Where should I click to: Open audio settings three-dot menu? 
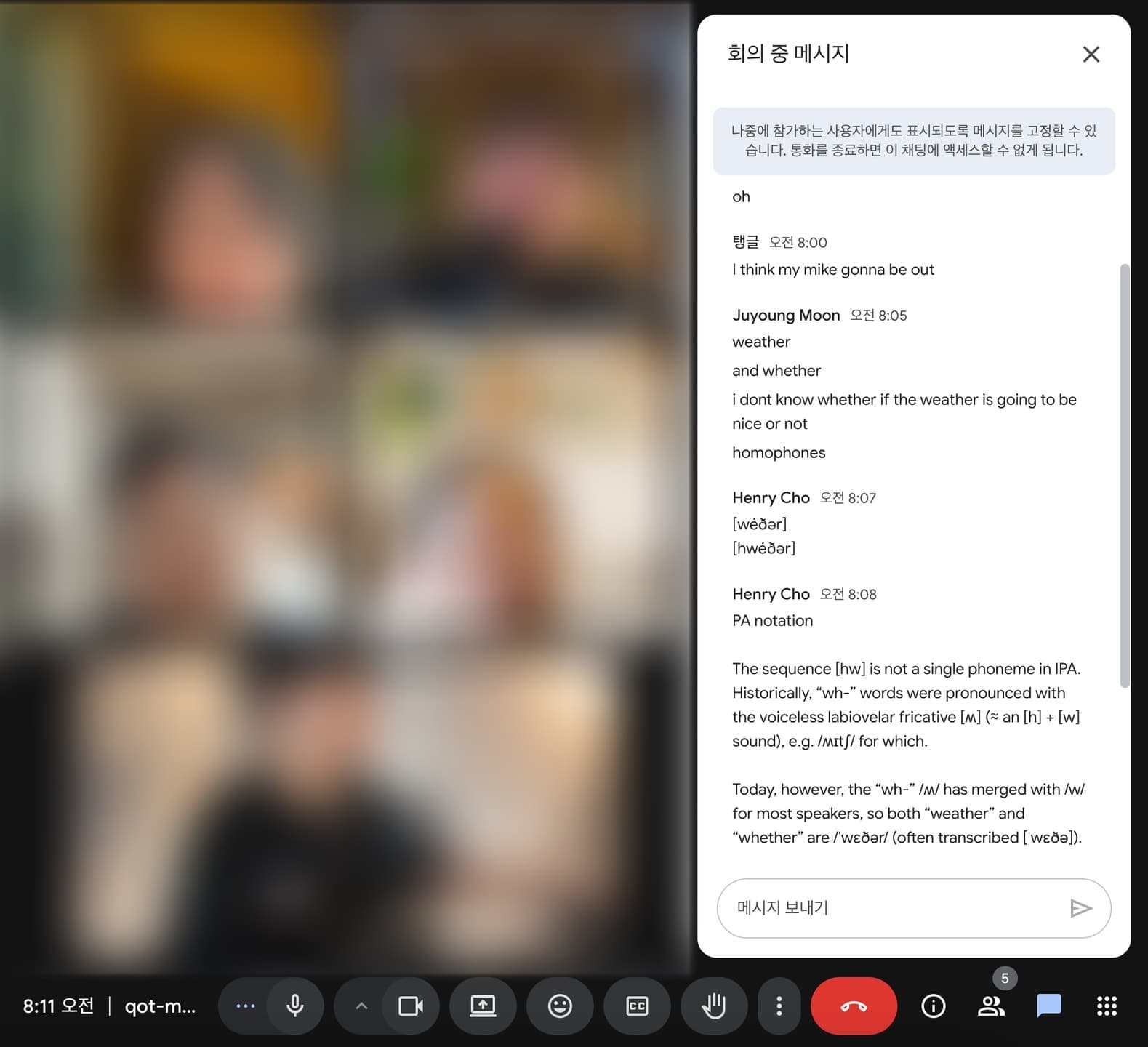pyautogui.click(x=246, y=1006)
